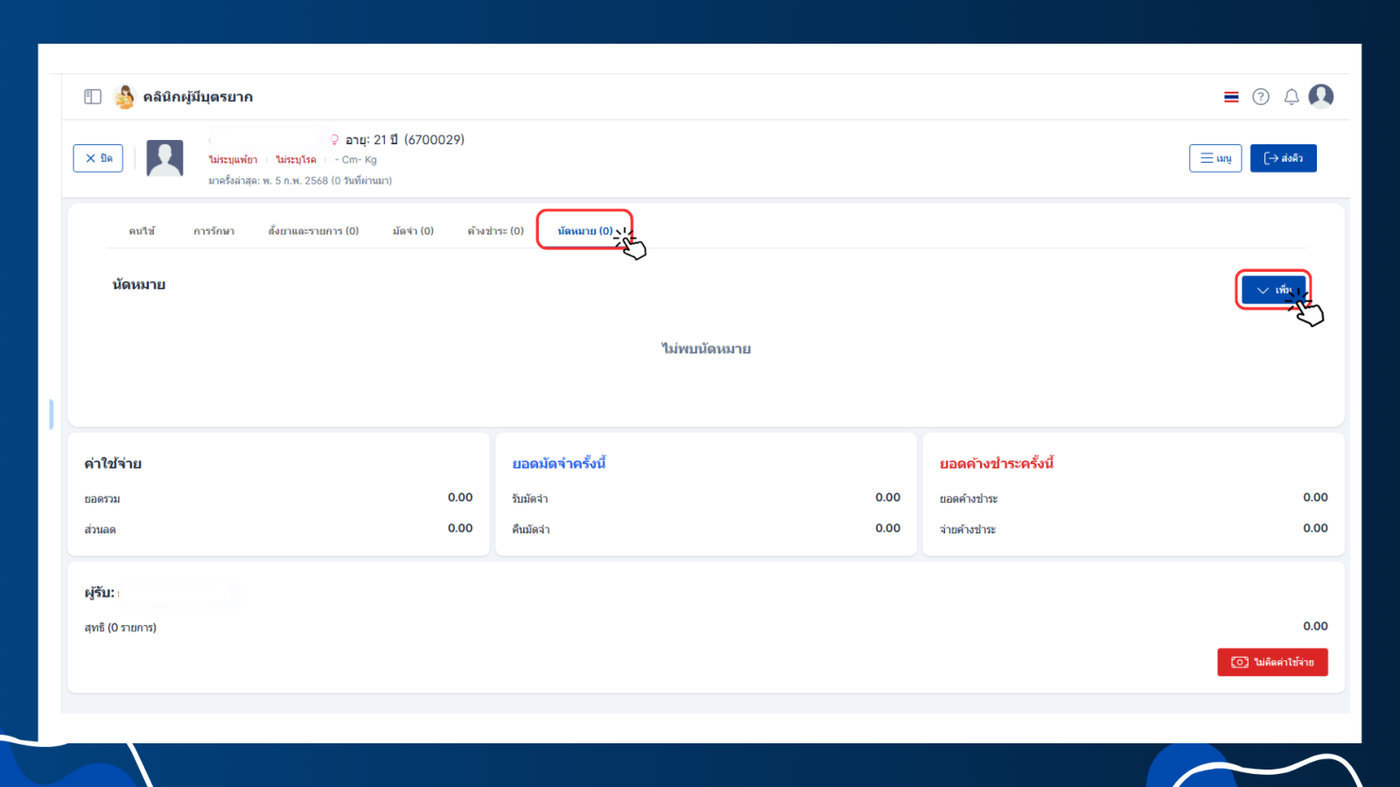This screenshot has width=1400, height=787.
Task: Select the มัดจำ (0) tab
Action: click(413, 231)
